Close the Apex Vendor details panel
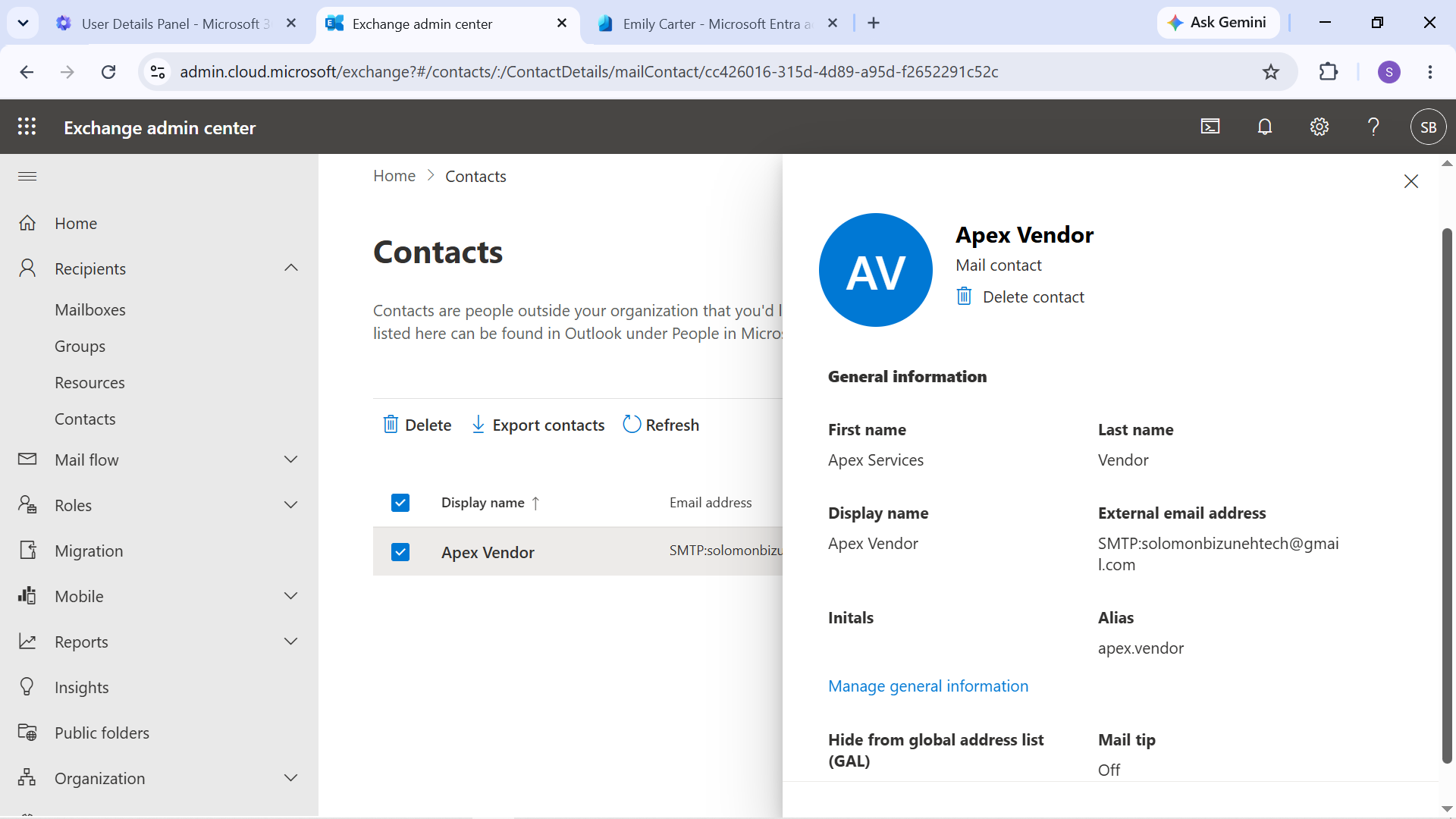This screenshot has width=1456, height=819. pos(1410,181)
